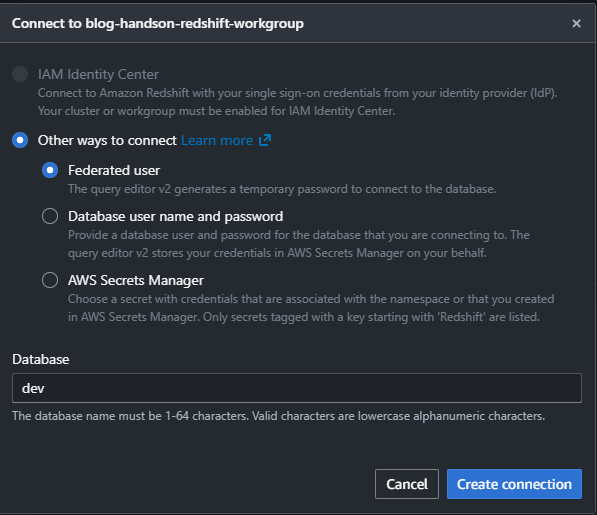The height and width of the screenshot is (515, 597).
Task: Choose the AWS Secrets Manager radio option
Action: point(50,280)
